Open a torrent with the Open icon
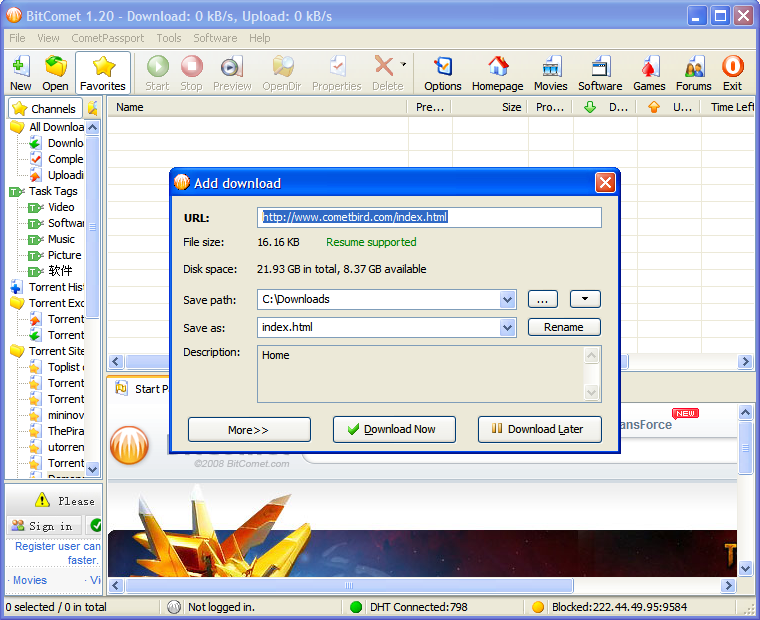The image size is (760, 620). pos(55,73)
